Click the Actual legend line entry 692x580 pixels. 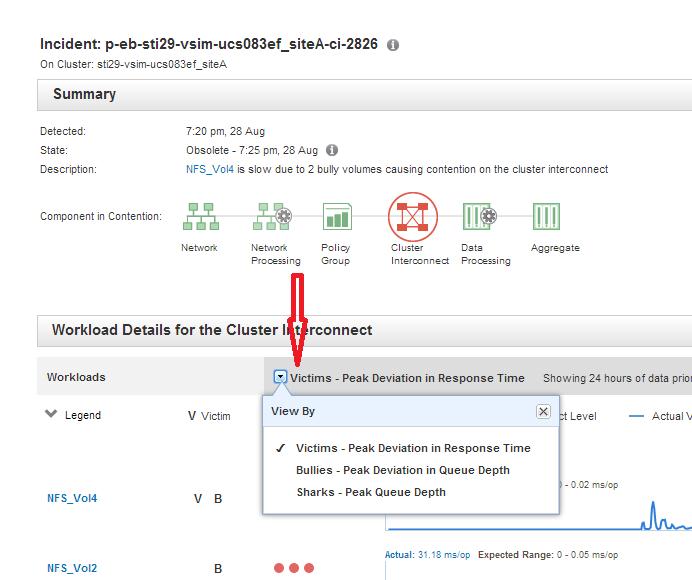click(x=659, y=416)
